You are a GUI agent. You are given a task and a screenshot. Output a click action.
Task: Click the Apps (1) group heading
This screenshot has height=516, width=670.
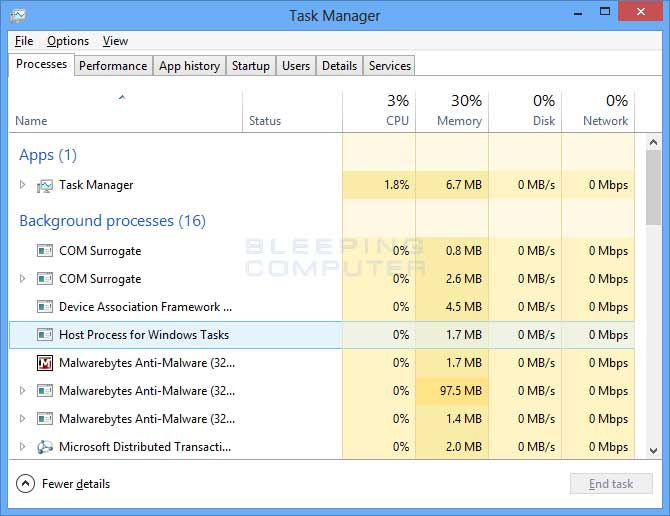point(48,155)
